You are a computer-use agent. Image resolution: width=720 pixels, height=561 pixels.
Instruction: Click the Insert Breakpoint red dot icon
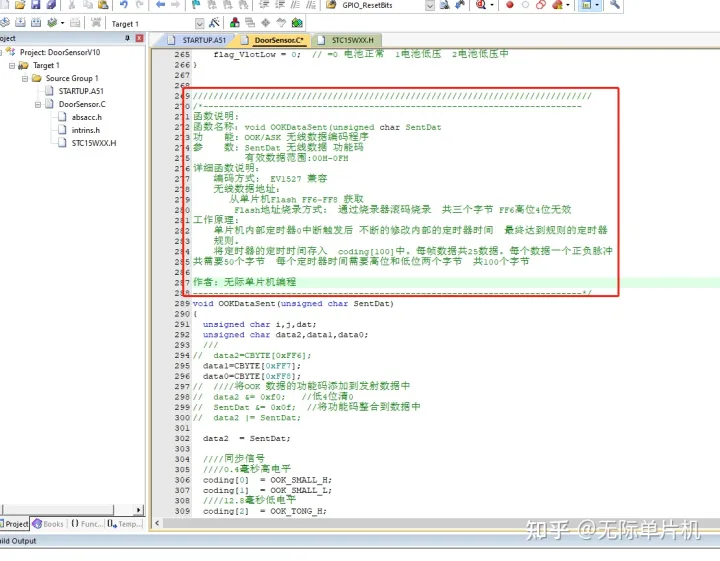coord(509,5)
